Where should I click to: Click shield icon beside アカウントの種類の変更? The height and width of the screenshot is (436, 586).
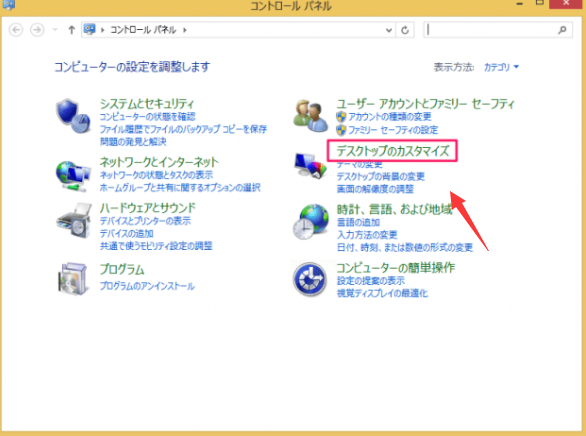341,117
